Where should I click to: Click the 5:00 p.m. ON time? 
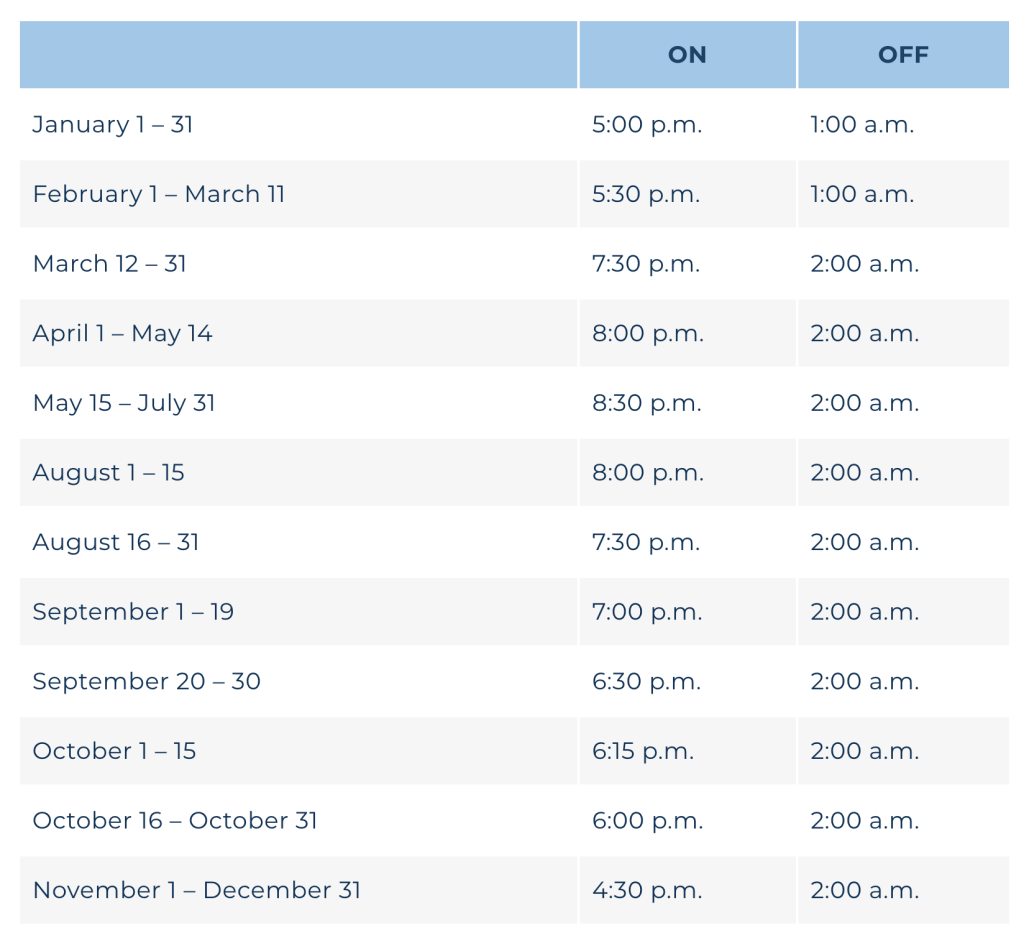(x=647, y=124)
